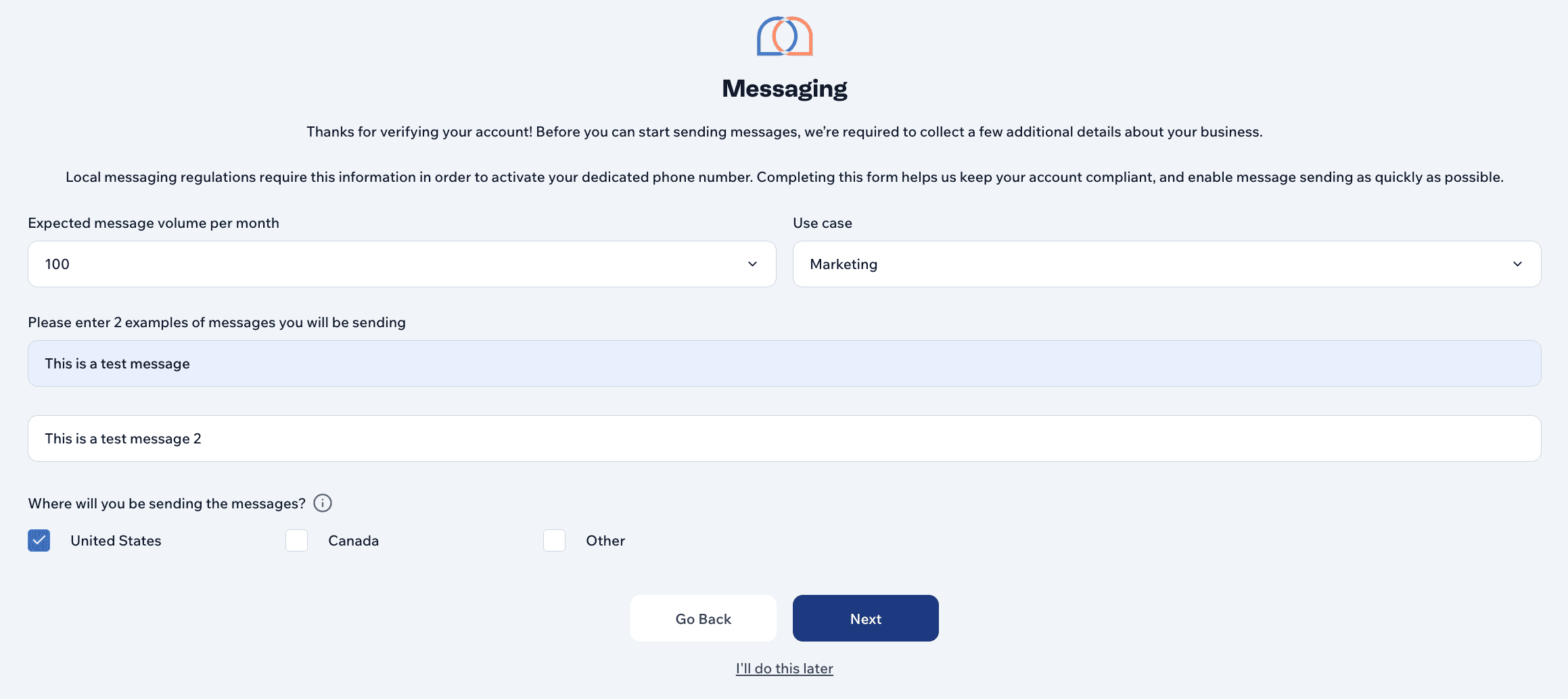Click the info icon next to sending question
The height and width of the screenshot is (699, 1568).
point(323,503)
